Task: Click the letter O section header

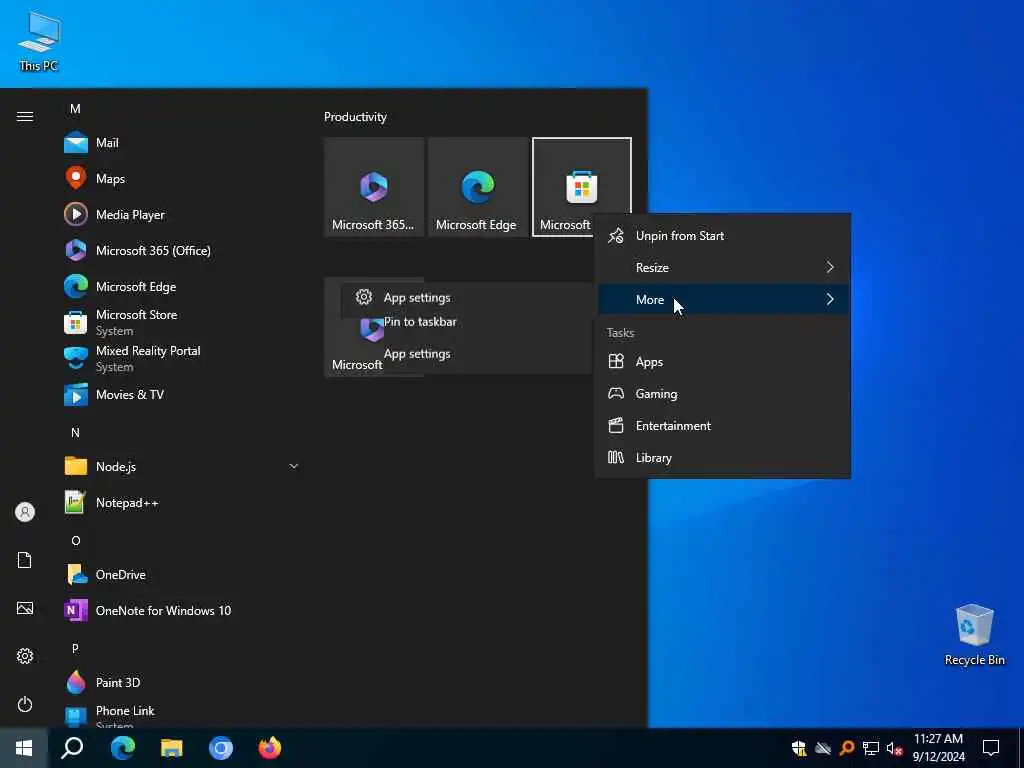Action: (76, 541)
